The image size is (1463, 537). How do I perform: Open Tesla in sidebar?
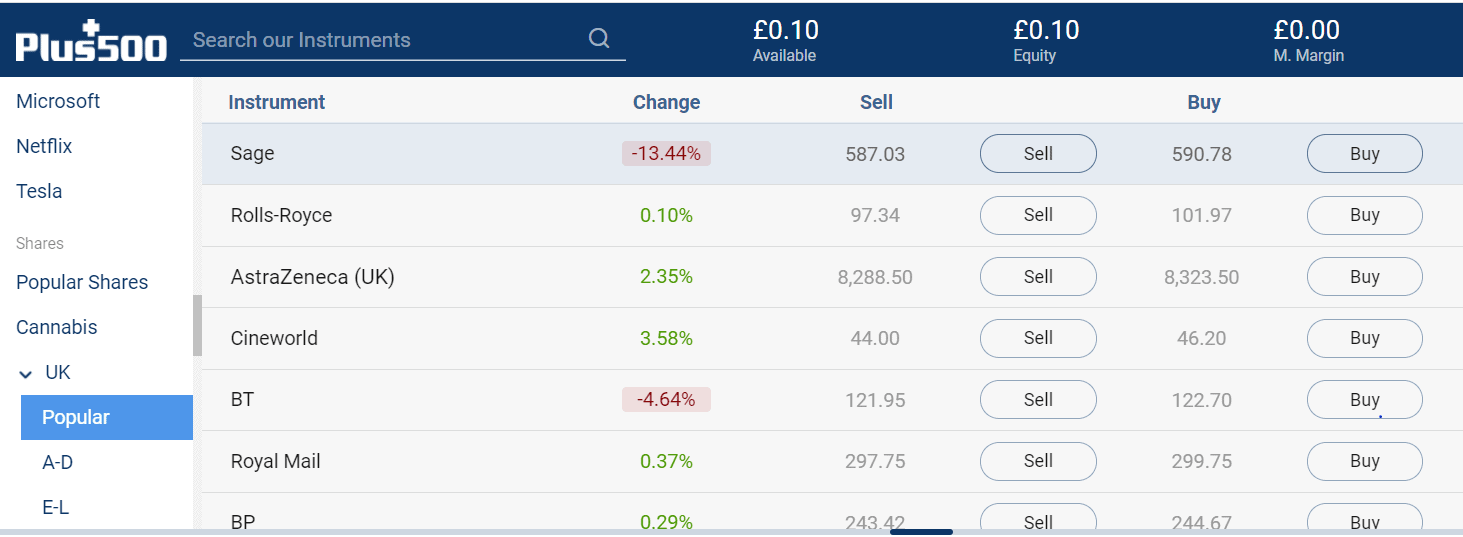pos(39,191)
